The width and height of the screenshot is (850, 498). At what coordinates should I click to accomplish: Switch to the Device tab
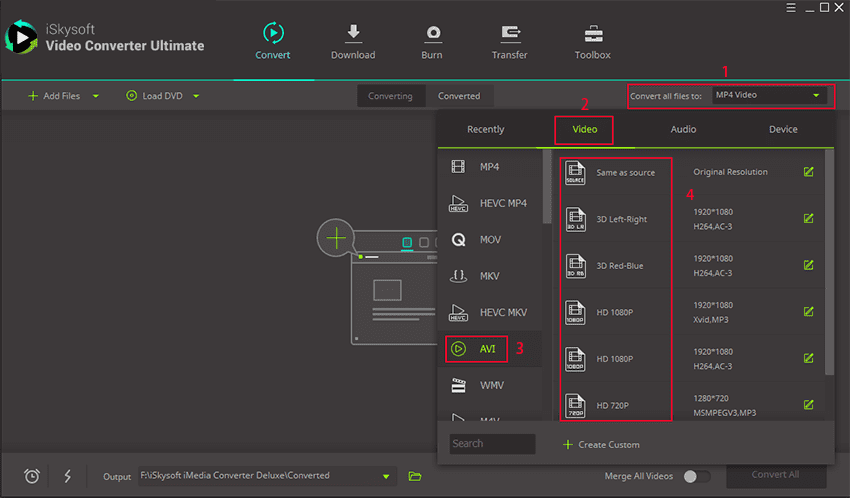point(783,129)
